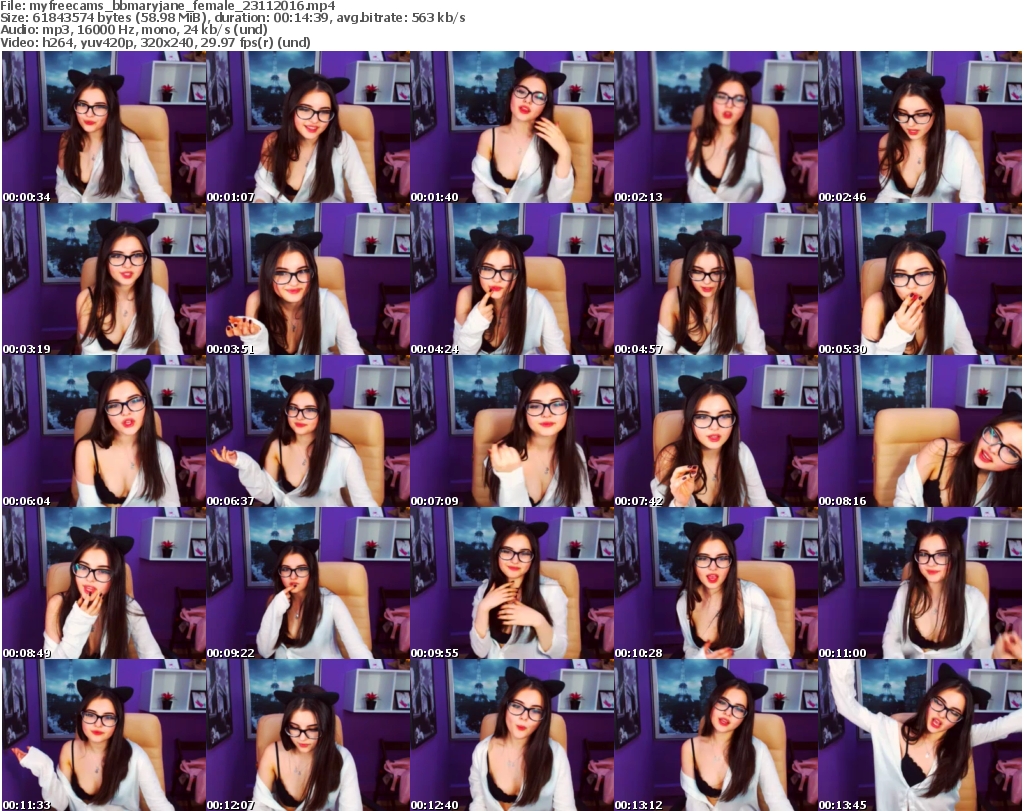Viewport: 1024px width, 811px height.
Task: Select the thumbnail frame stamped 00:06:37
Action: 308,432
